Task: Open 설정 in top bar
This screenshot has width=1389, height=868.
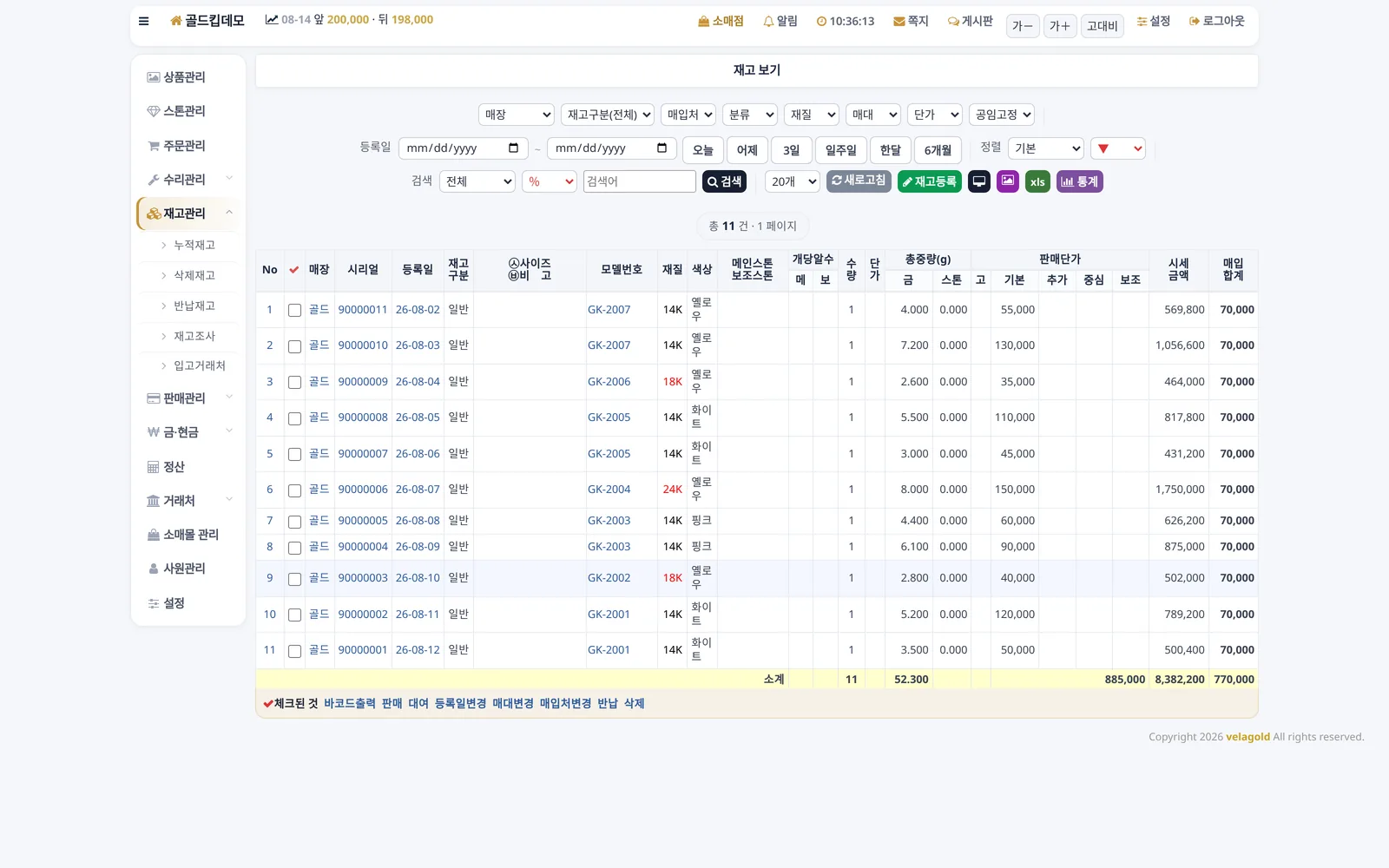Action: (1154, 21)
